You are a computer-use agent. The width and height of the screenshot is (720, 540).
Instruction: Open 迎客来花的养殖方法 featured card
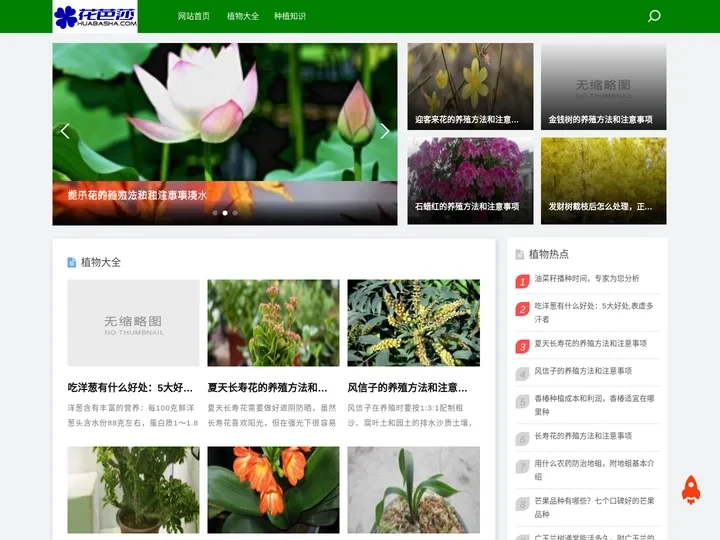tap(470, 86)
